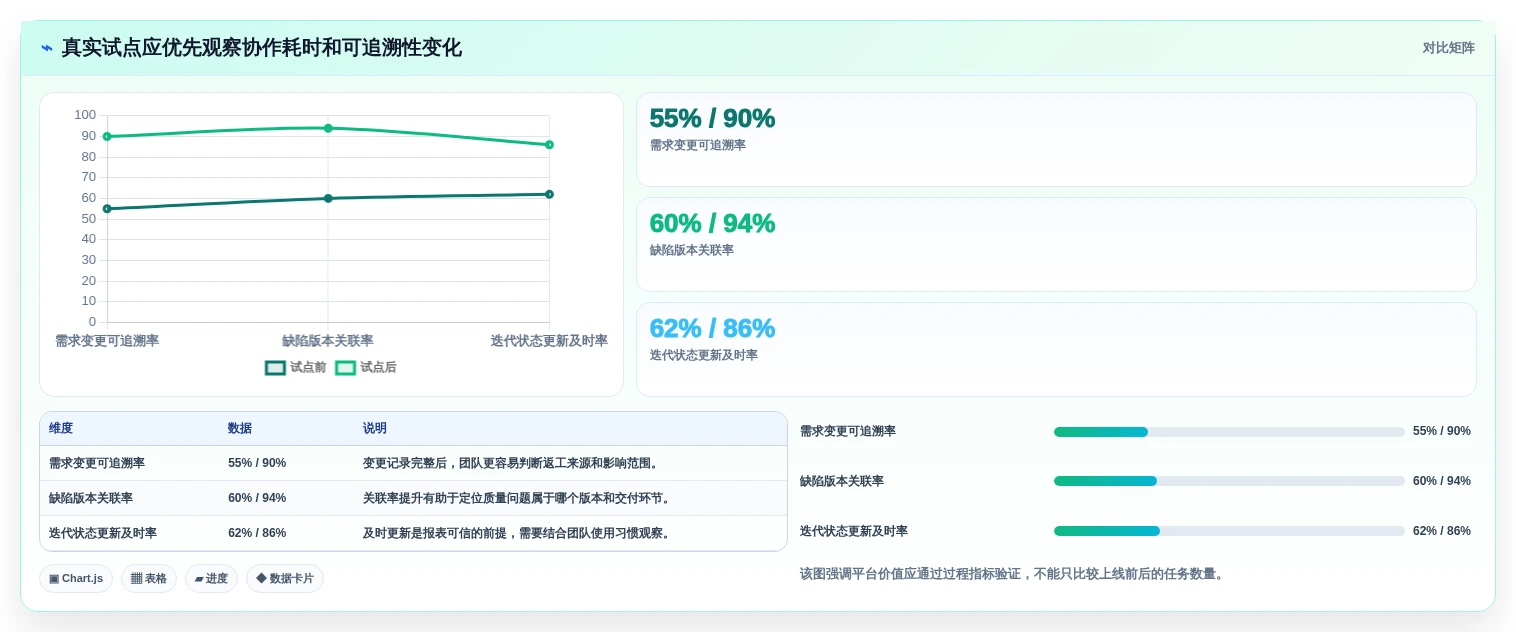Click the lightning bolt icon beside the title
The image size is (1516, 632).
coord(47,48)
